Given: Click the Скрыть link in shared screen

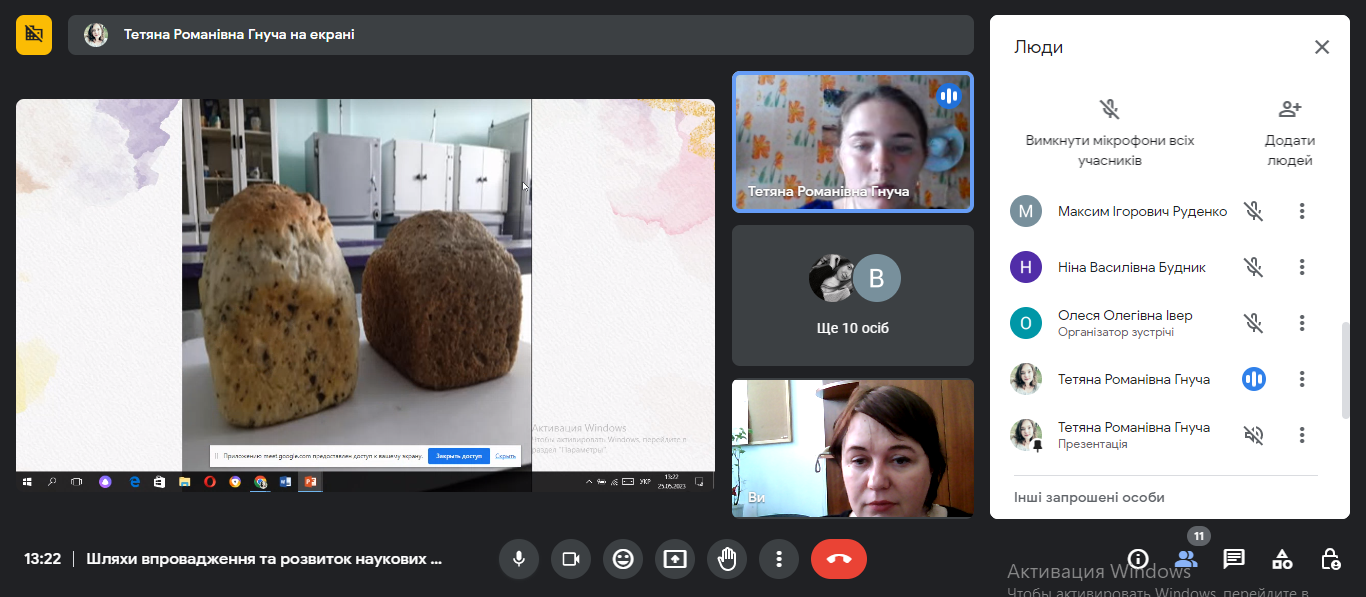Looking at the screenshot, I should (506, 456).
